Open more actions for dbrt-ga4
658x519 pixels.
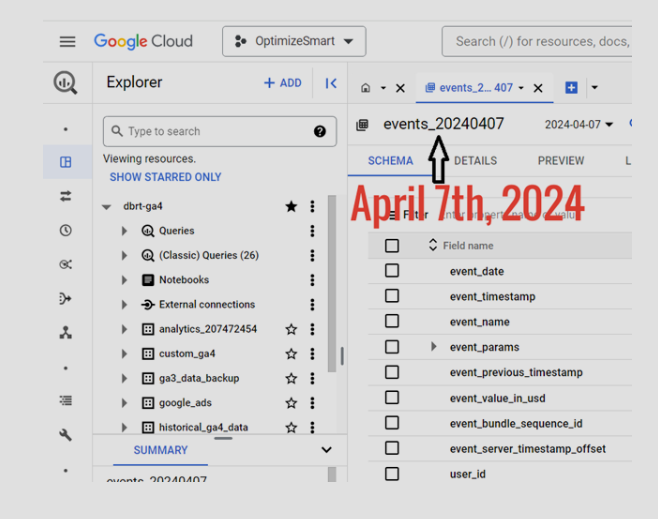(x=312, y=206)
